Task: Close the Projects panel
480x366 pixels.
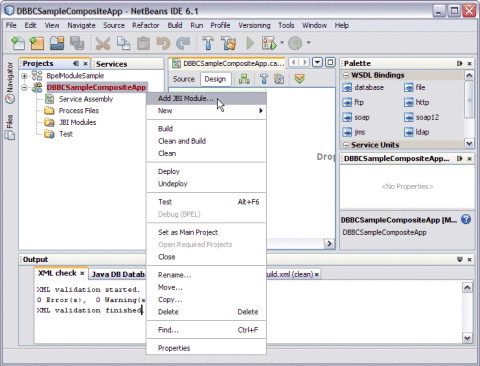Action: click(x=85, y=63)
